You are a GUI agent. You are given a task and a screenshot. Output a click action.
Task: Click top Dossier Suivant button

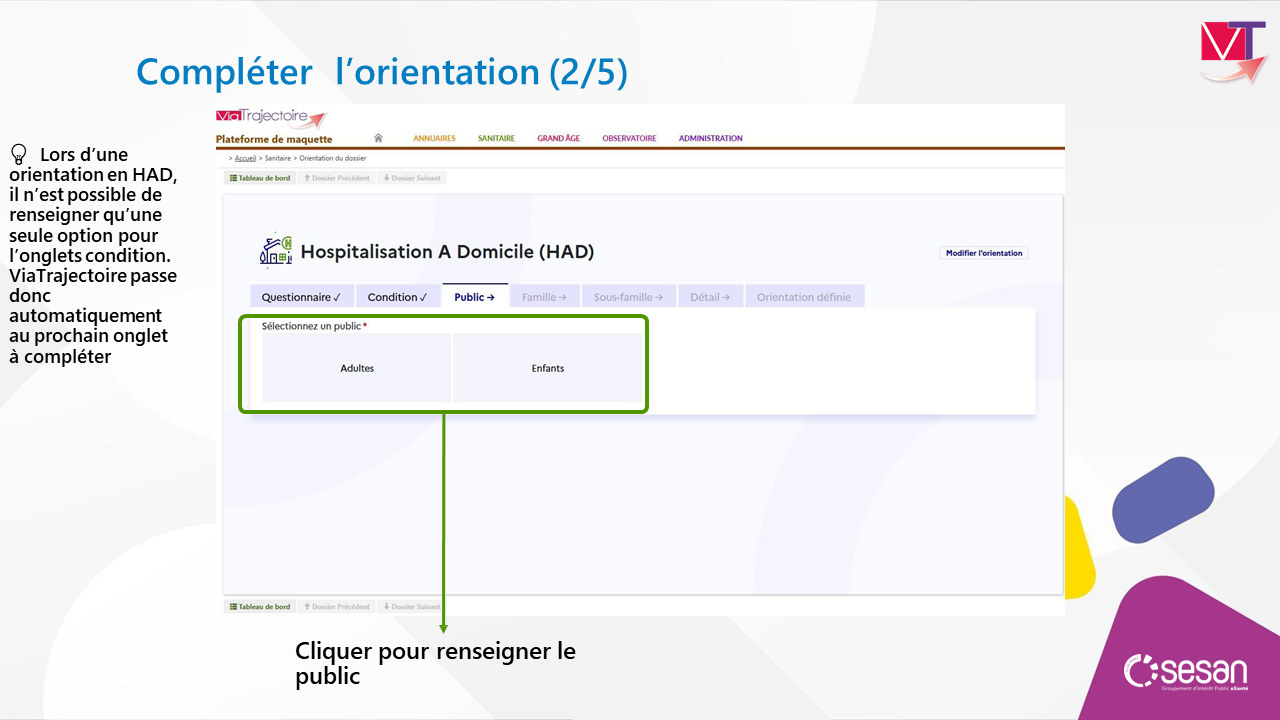coord(413,178)
